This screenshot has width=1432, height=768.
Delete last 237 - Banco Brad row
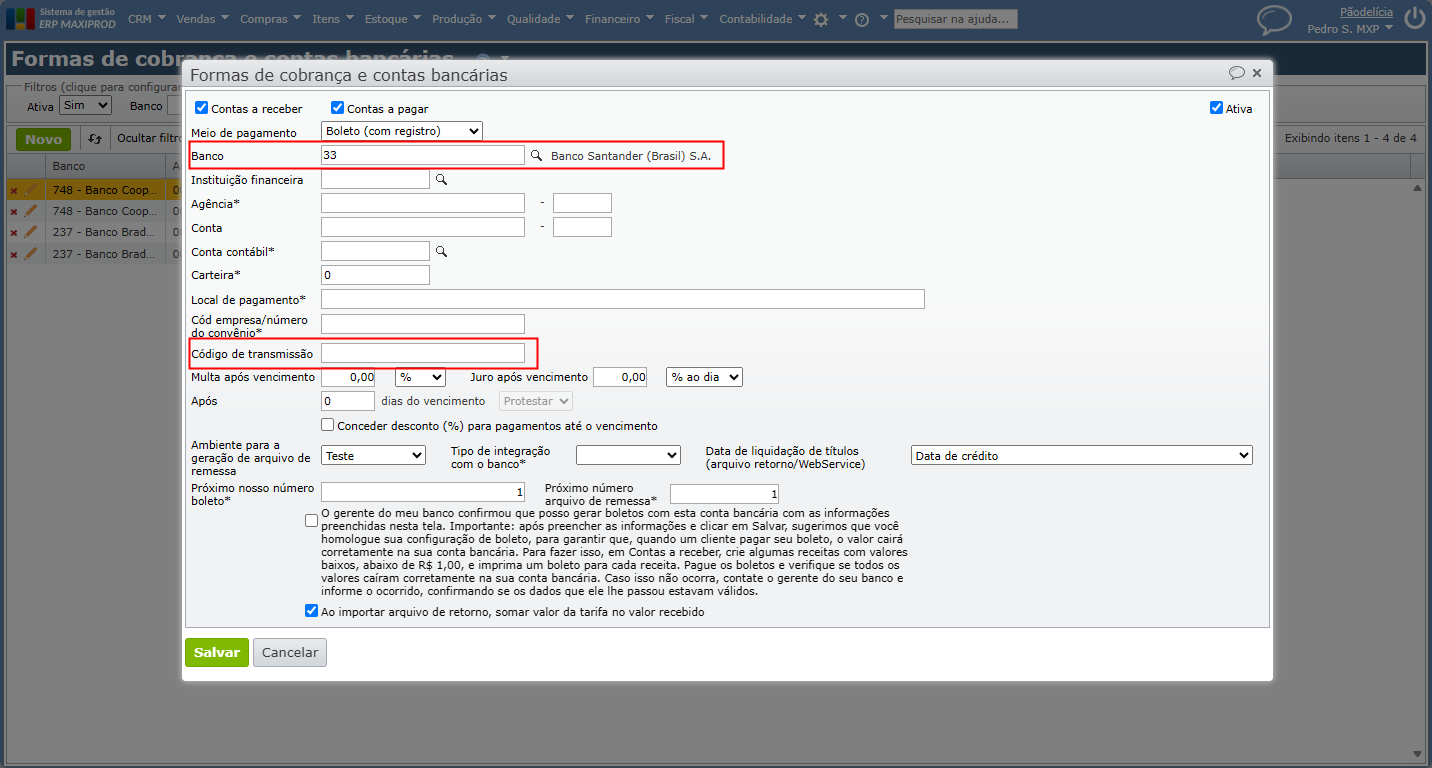(14, 255)
